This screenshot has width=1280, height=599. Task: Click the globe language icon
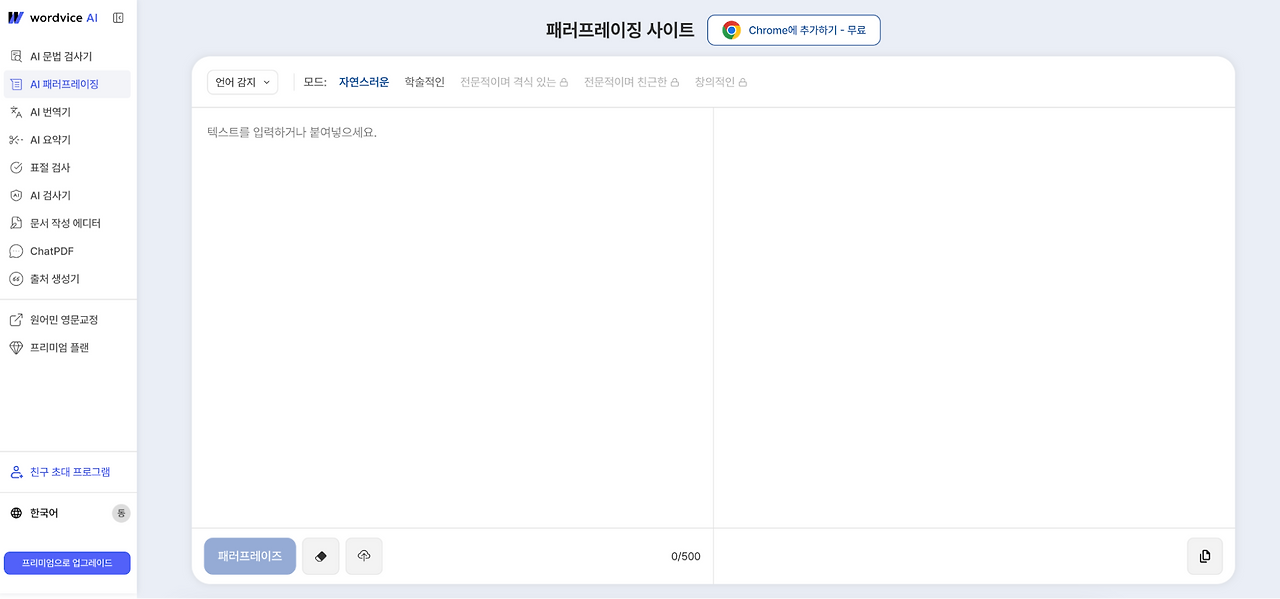(16, 513)
